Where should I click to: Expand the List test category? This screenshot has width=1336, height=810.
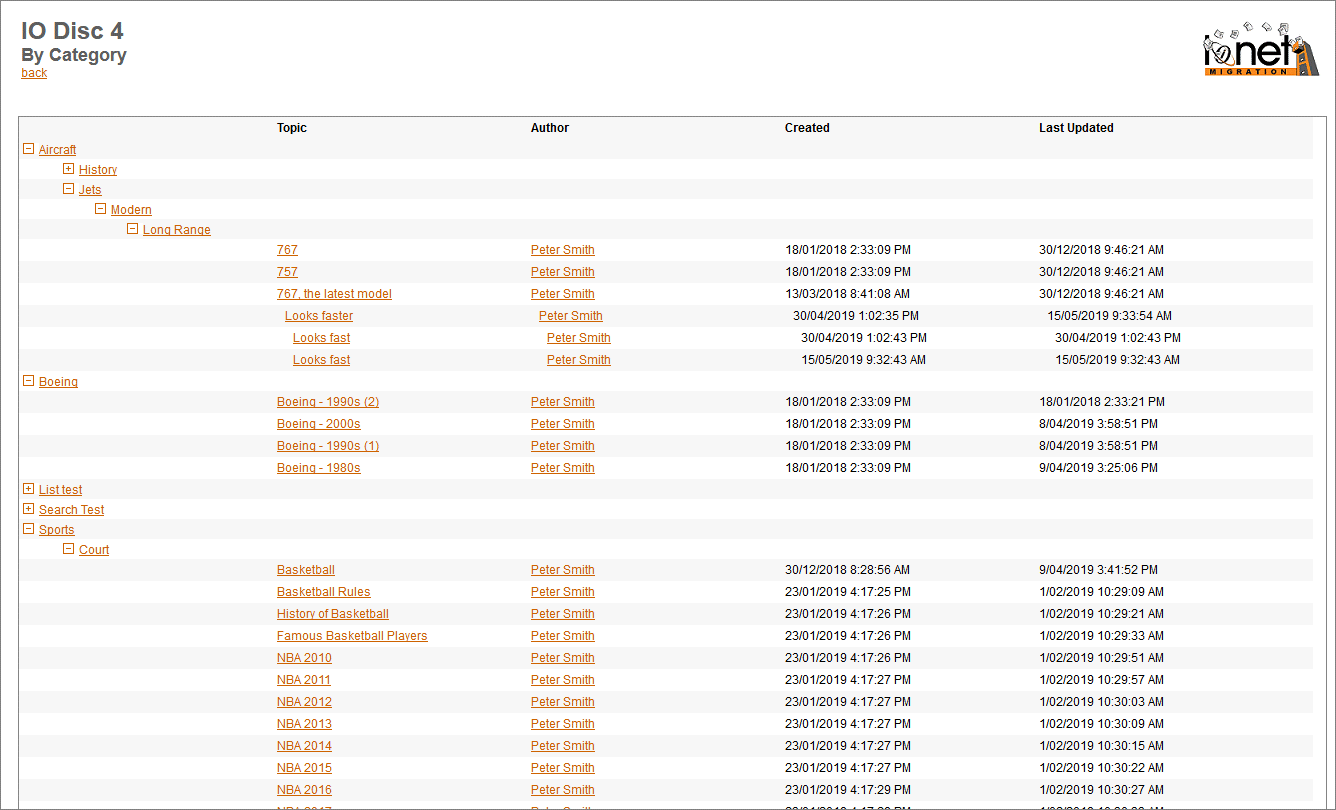click(x=28, y=489)
